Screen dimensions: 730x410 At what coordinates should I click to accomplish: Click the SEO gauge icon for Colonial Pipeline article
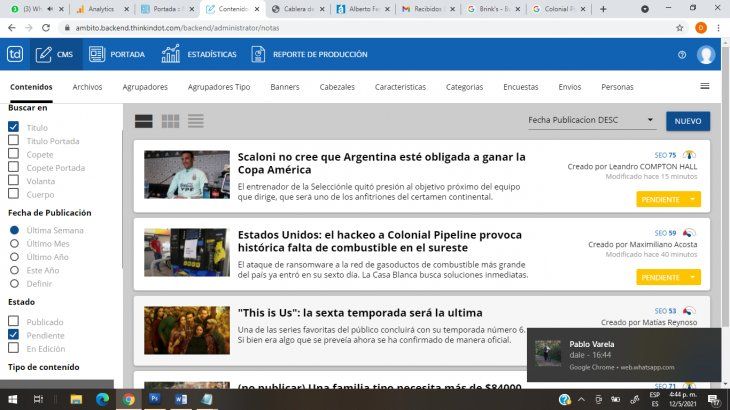point(689,233)
